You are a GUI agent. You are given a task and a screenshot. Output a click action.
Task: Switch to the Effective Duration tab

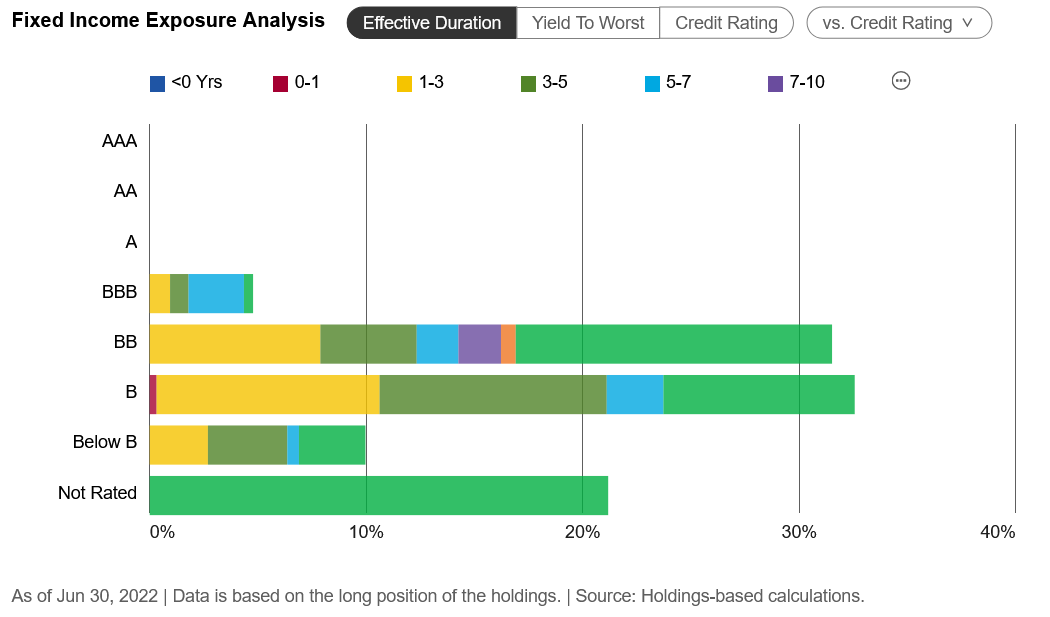click(x=431, y=23)
